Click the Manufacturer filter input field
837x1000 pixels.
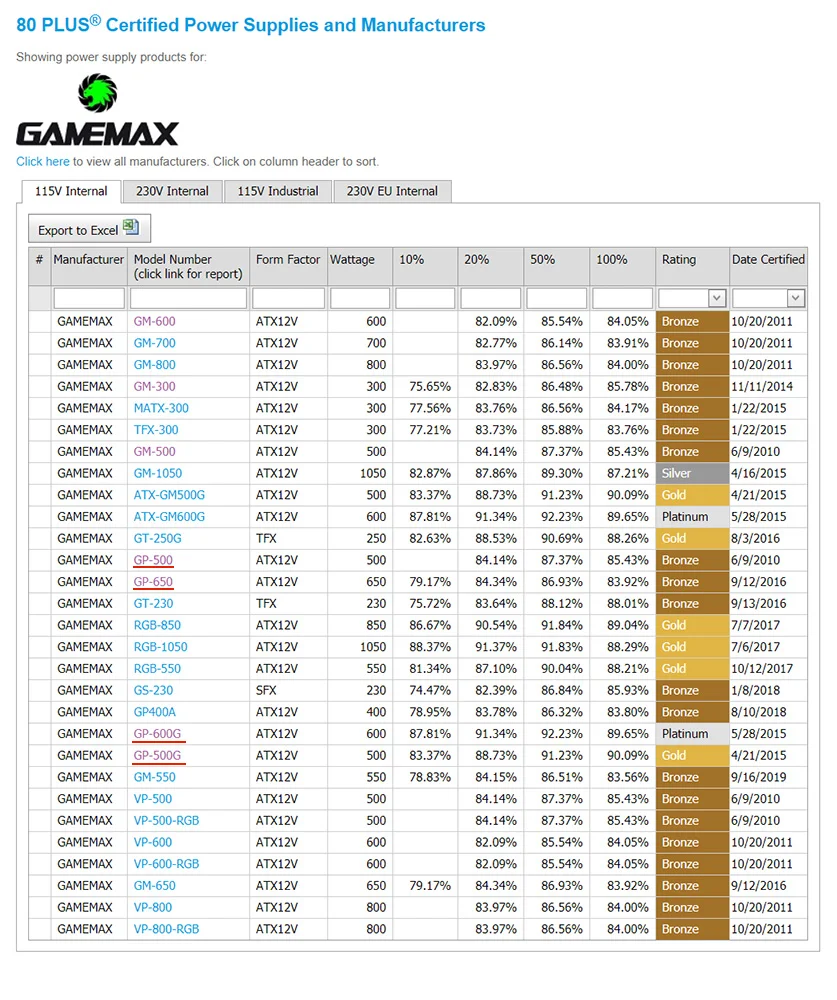pos(89,298)
